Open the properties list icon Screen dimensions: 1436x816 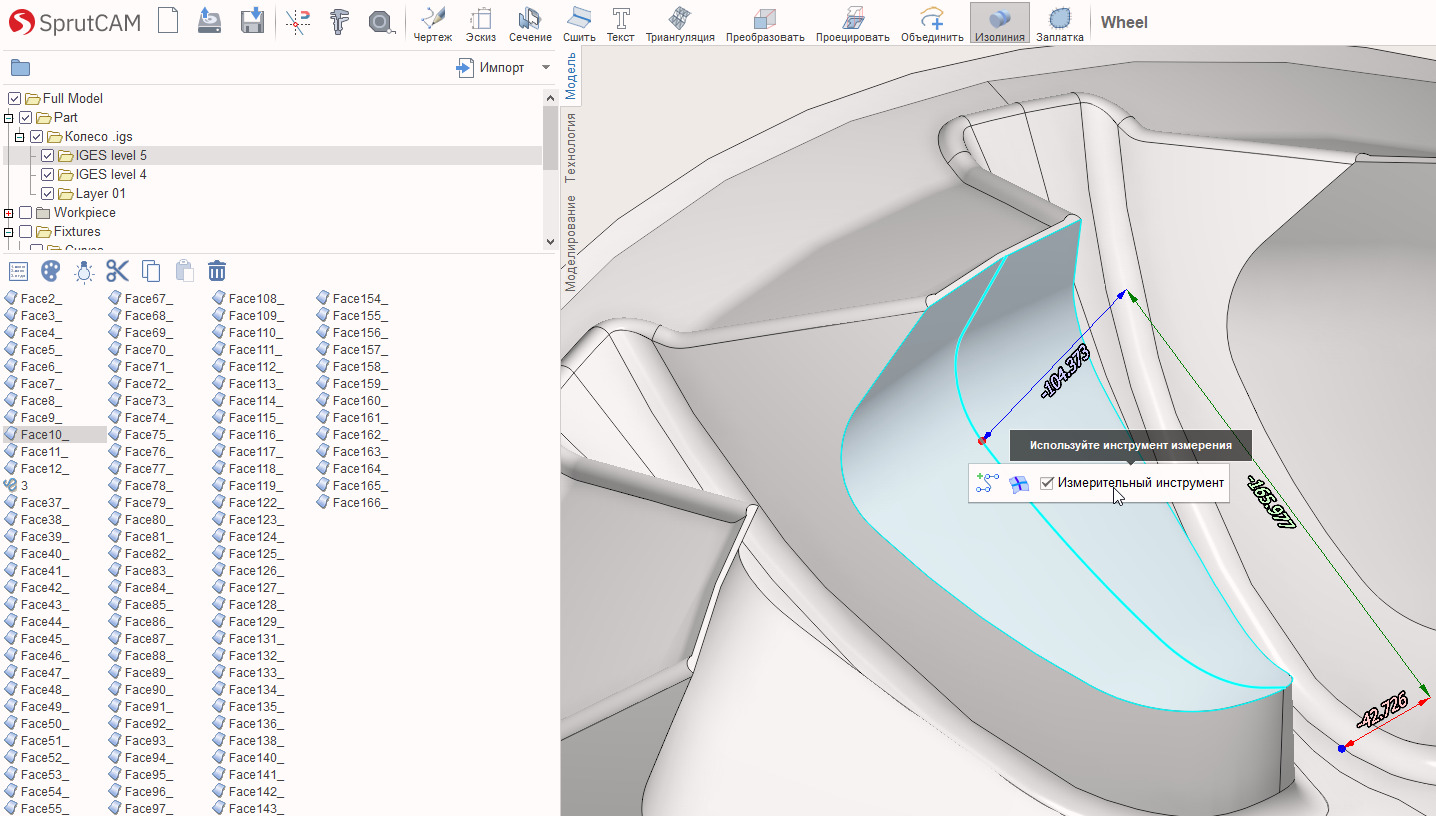18,271
